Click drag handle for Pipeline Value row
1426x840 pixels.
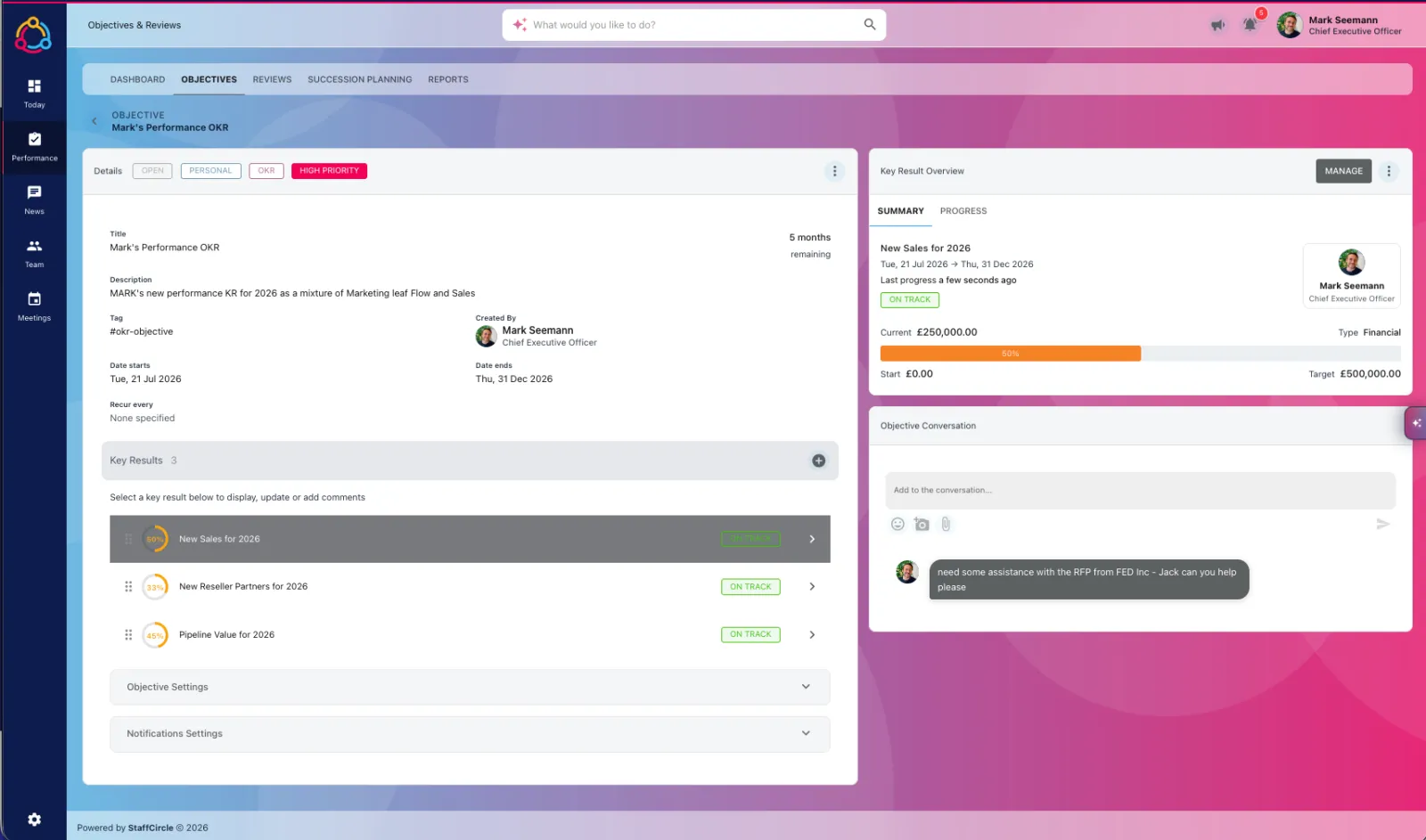[128, 635]
